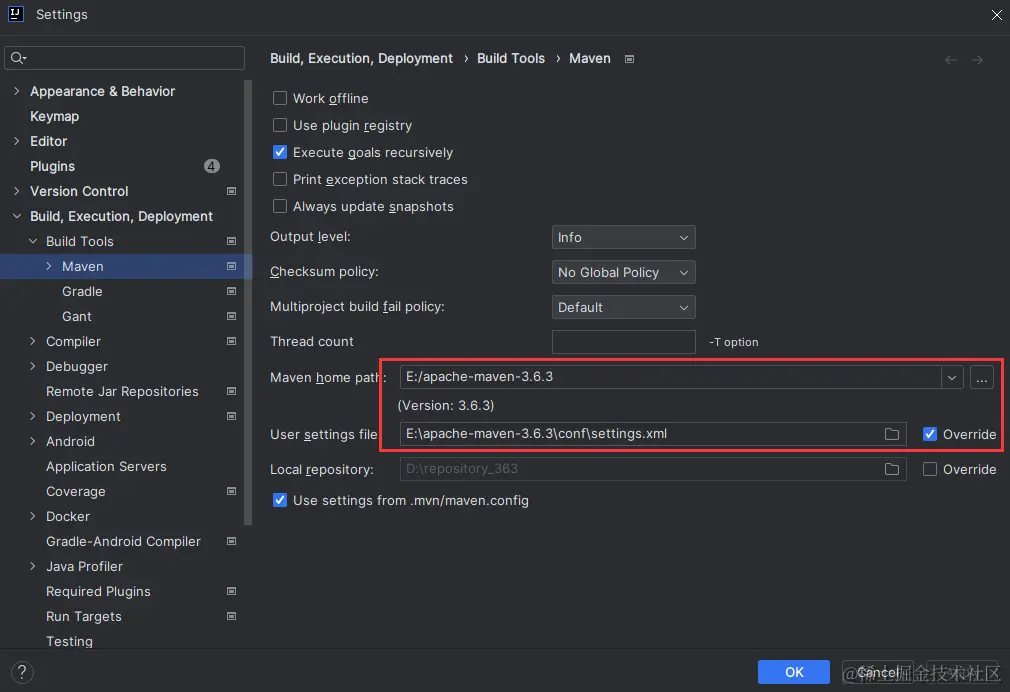Image resolution: width=1010 pixels, height=692 pixels.
Task: Open Multiproject build fail policy dropdown
Action: coord(624,307)
